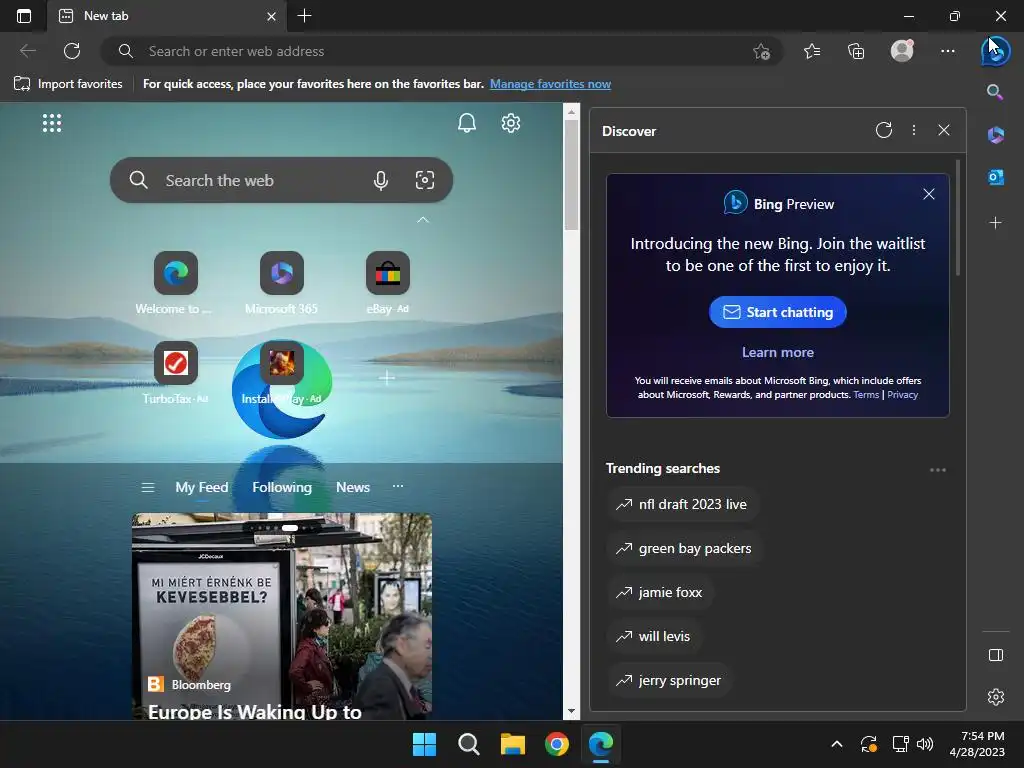Screen dimensions: 1024x768
Task: Show more feed tabs ellipsis
Action: pos(398,486)
